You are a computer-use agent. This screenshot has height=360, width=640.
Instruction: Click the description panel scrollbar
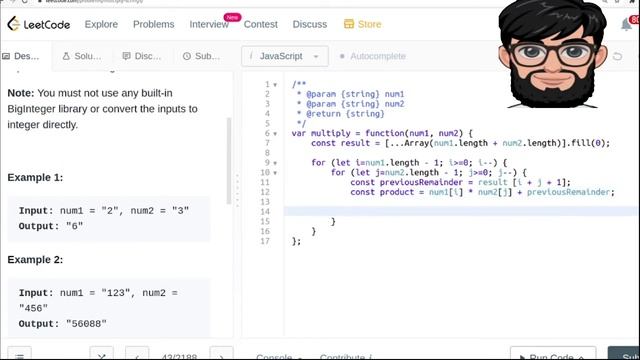[x=229, y=161]
